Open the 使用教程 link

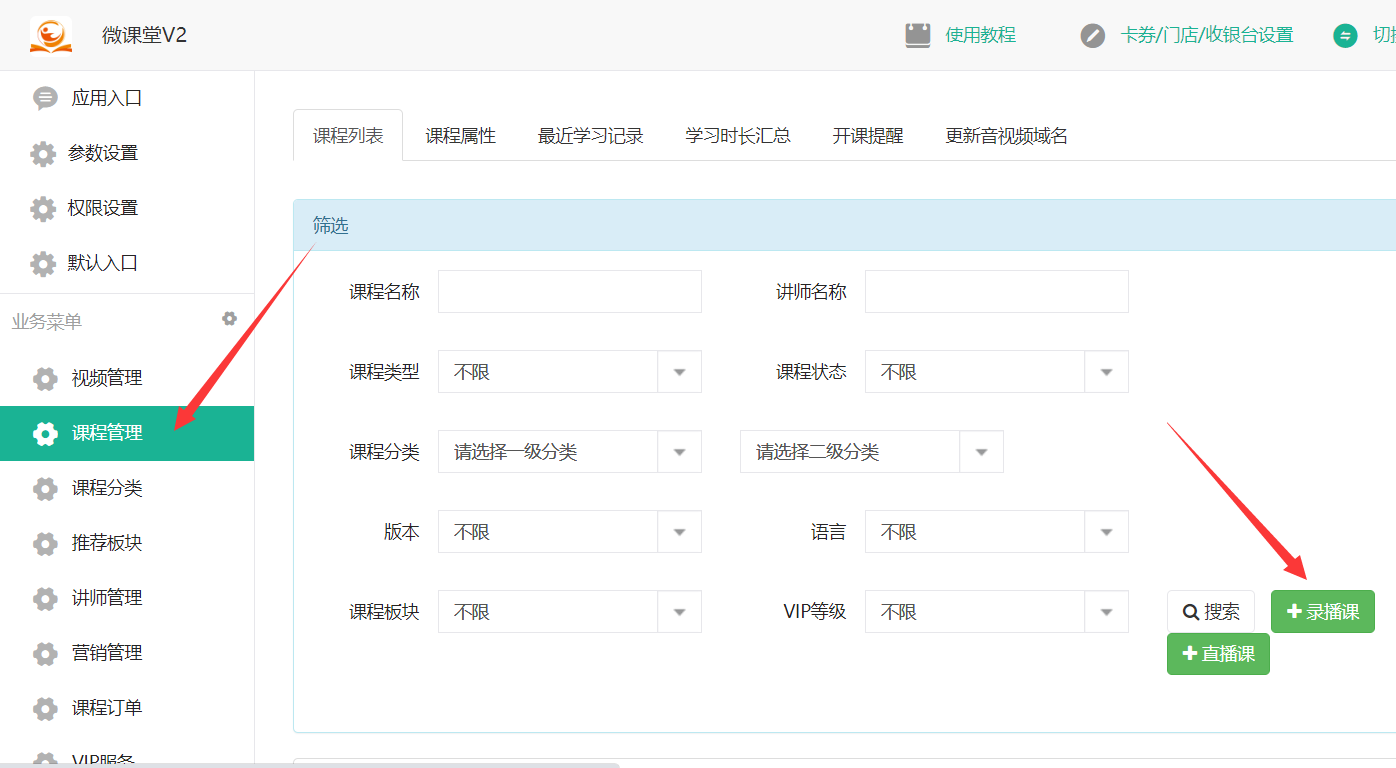[x=981, y=35]
